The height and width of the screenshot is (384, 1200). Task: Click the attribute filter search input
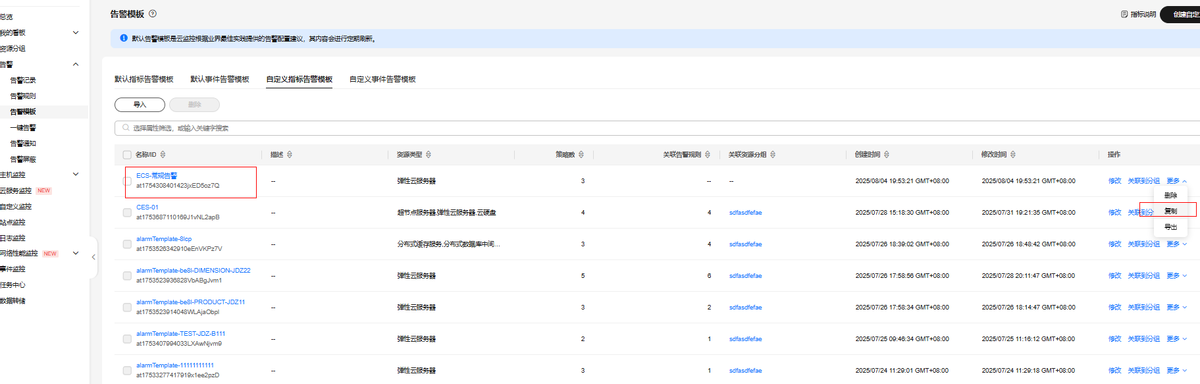(x=650, y=128)
